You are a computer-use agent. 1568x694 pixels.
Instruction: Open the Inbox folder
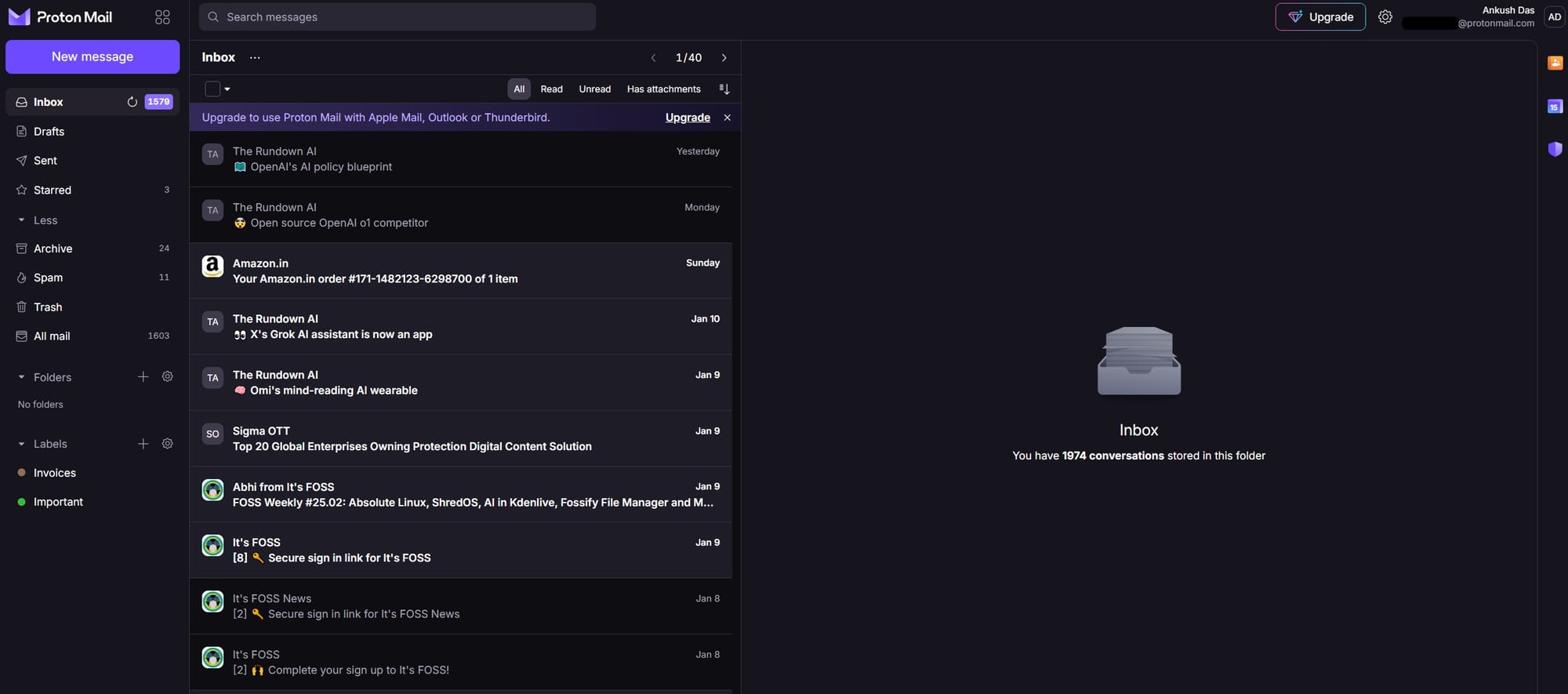pos(93,102)
